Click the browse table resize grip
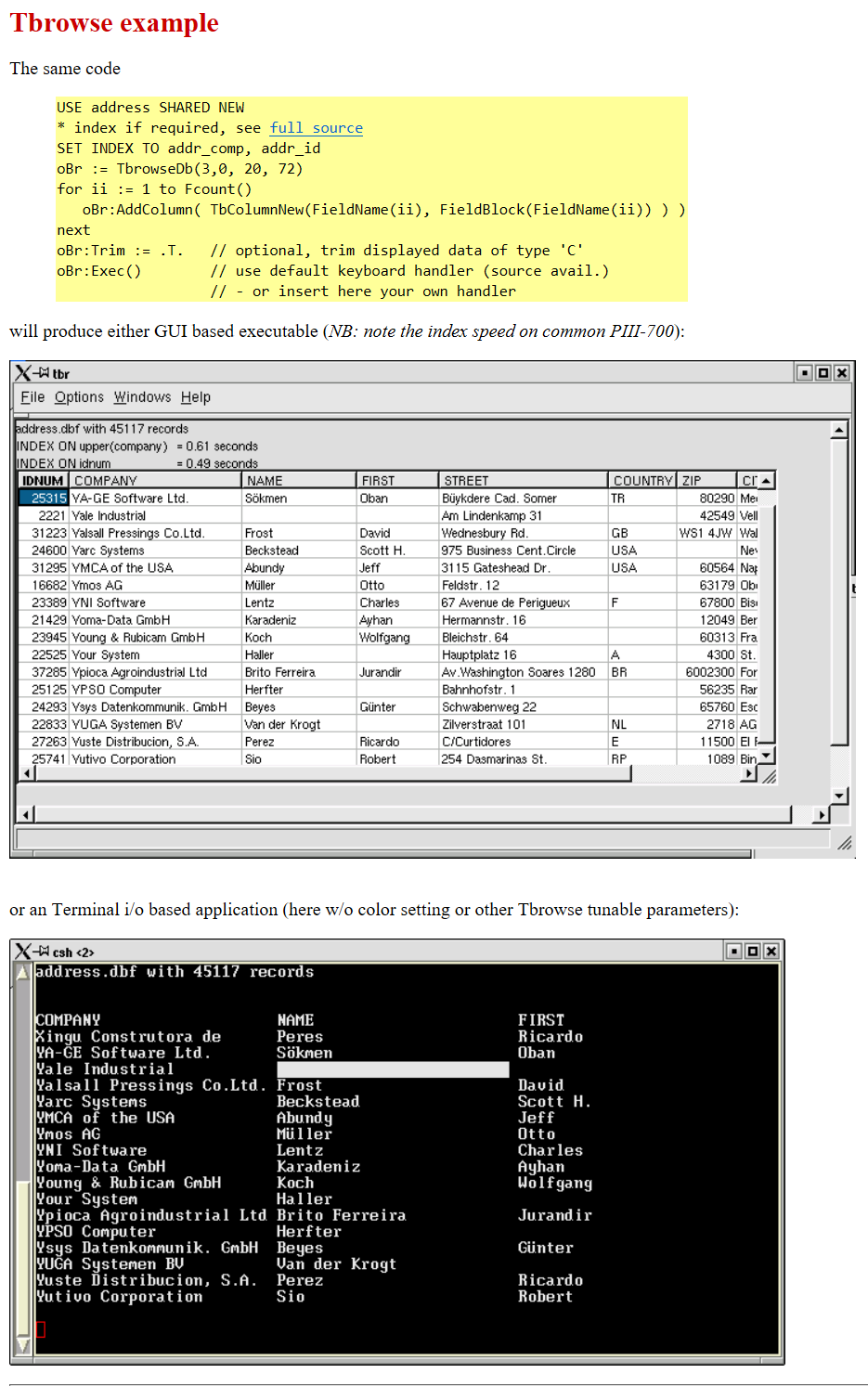 click(769, 775)
